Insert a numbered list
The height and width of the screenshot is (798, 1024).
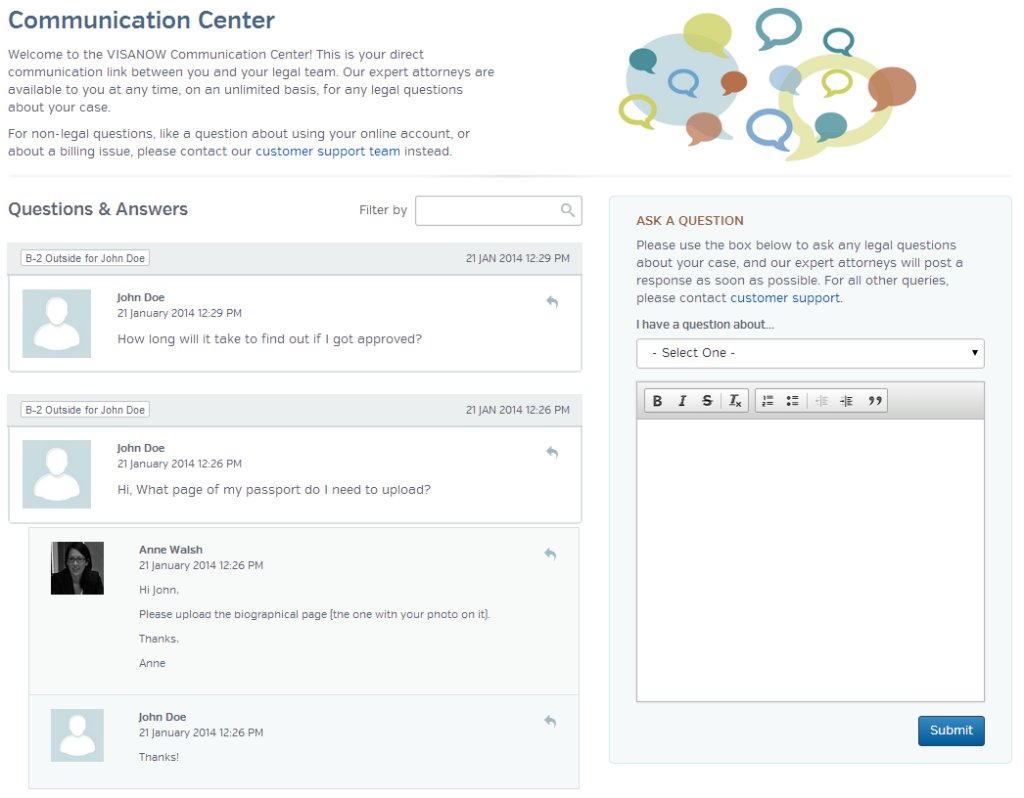tap(768, 401)
